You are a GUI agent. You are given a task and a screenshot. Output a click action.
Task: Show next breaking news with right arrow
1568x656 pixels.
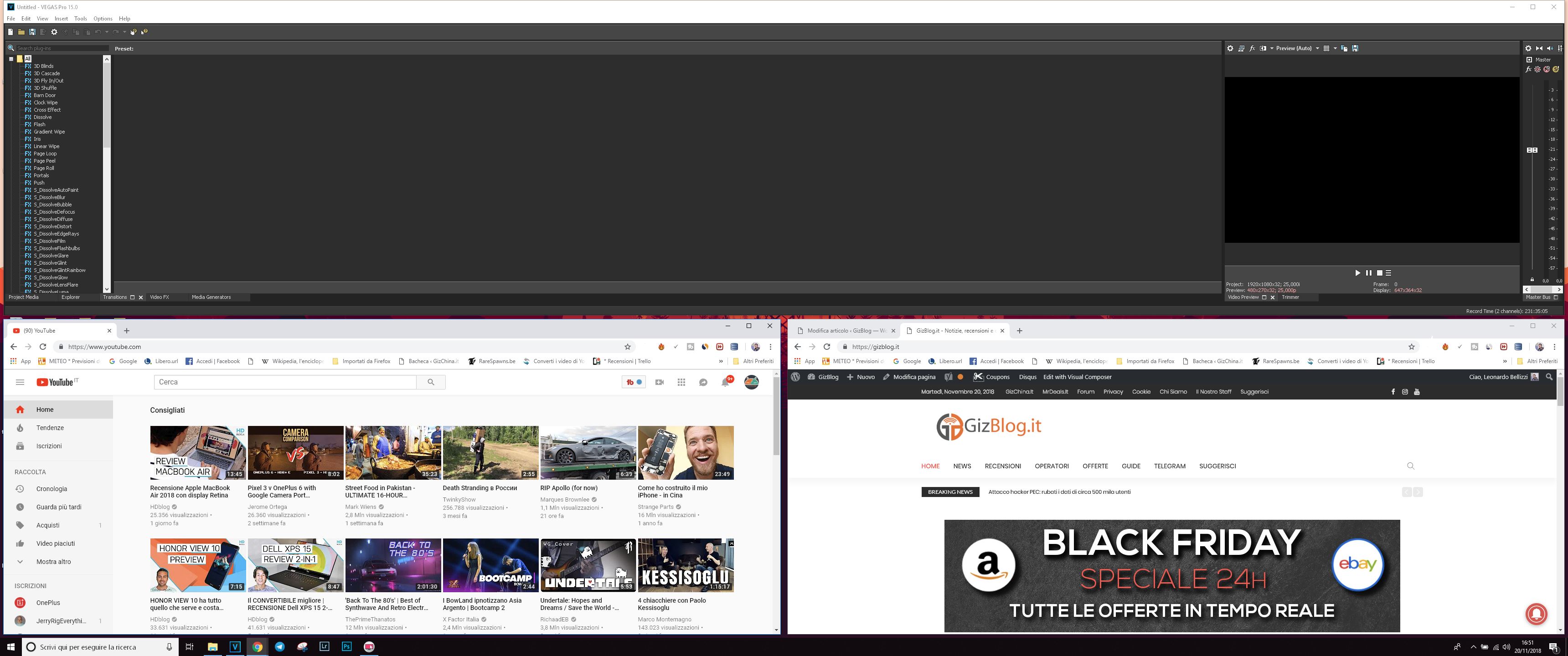click(1418, 492)
